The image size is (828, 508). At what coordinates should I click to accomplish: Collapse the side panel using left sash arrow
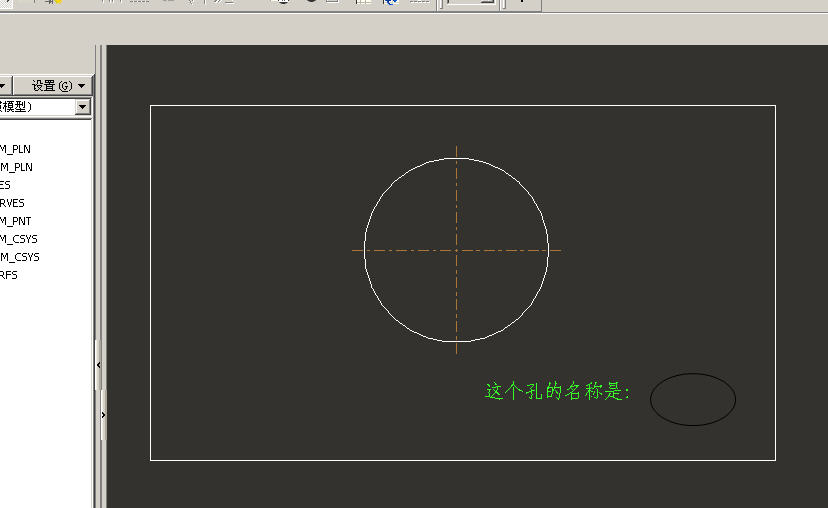tap(99, 365)
